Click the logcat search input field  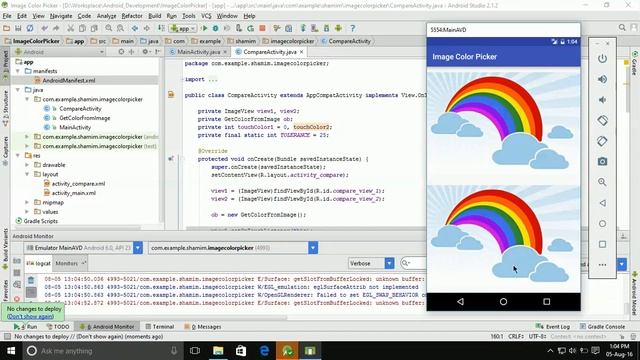413,263
